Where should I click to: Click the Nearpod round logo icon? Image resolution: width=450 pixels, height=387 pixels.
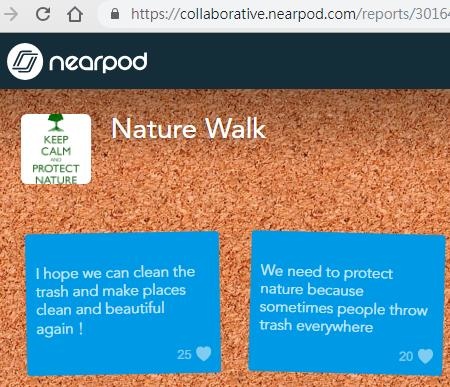25,61
